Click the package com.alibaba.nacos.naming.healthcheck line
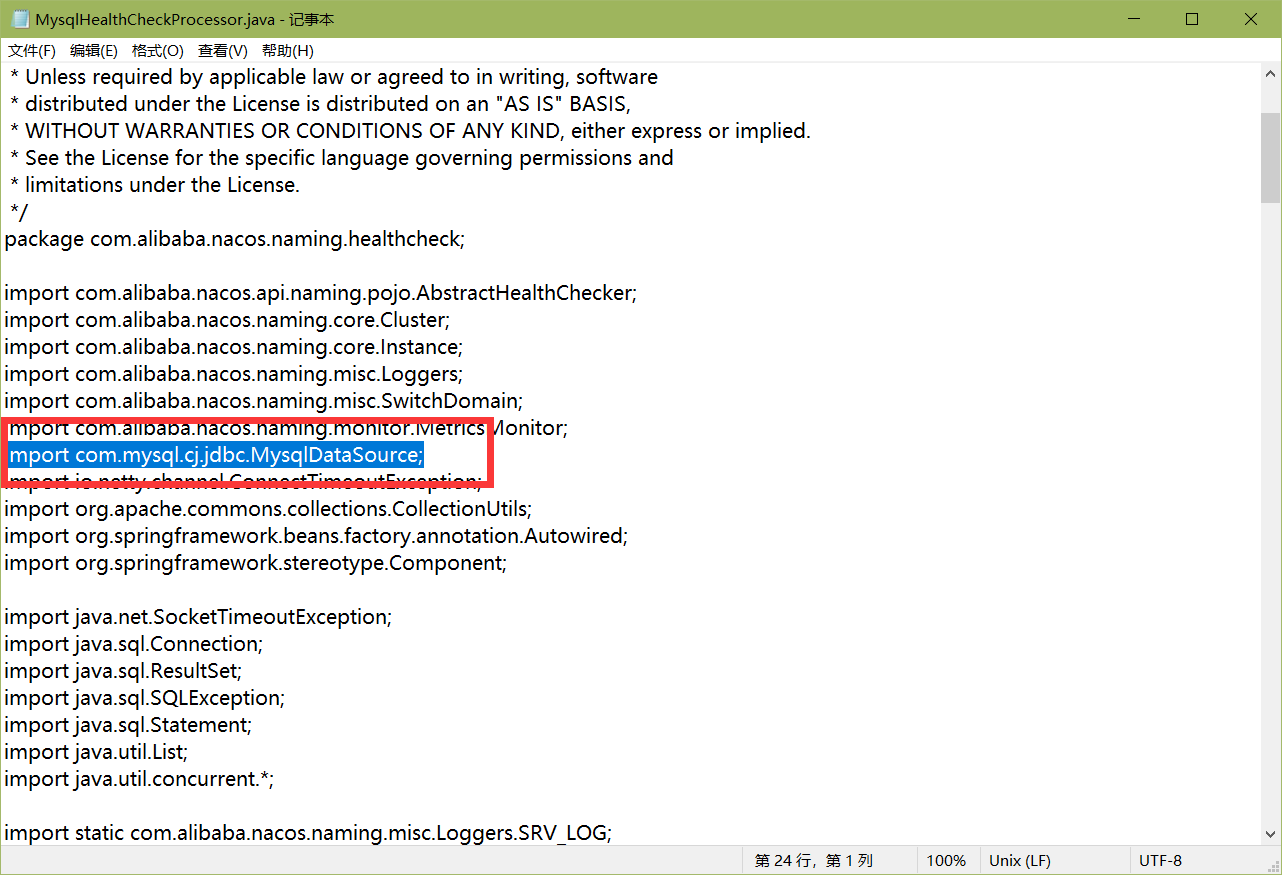Image resolution: width=1282 pixels, height=875 pixels. [235, 239]
